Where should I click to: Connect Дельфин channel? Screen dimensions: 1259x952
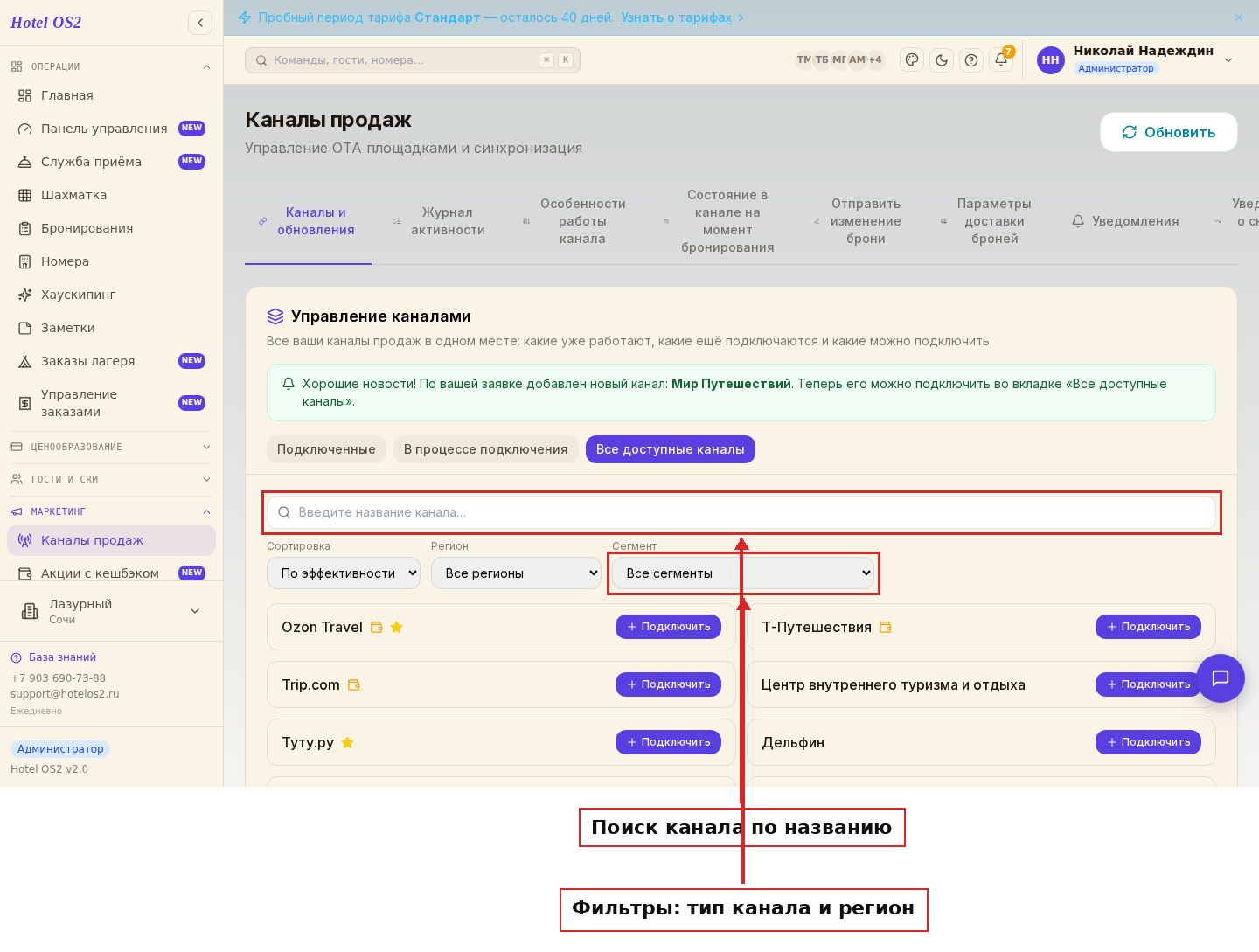coord(1148,742)
